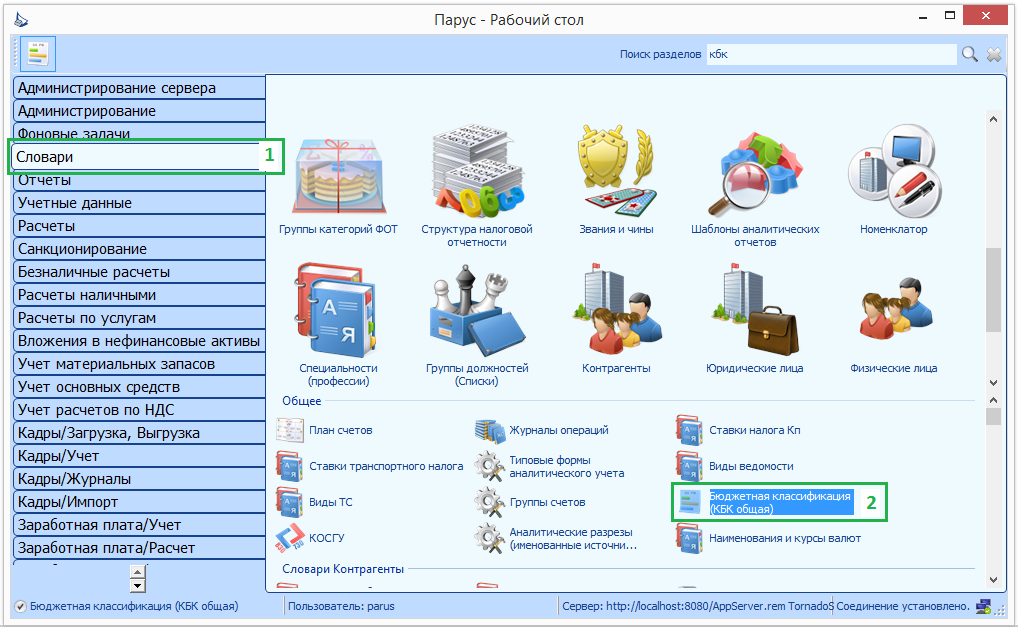This screenshot has height=627, width=1018.
Task: Click the search magnifier icon
Action: [x=969, y=55]
